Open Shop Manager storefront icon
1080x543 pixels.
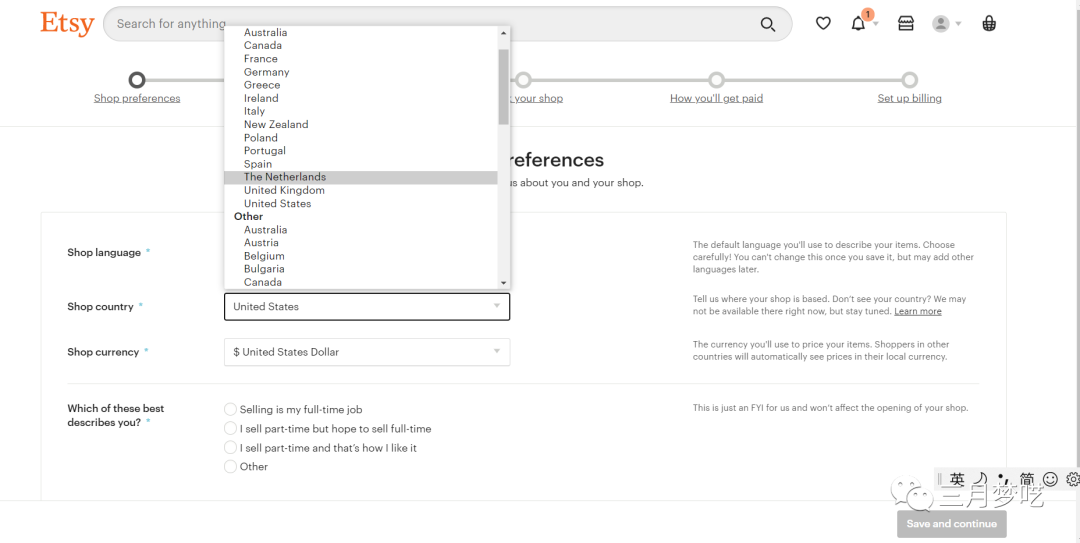pos(906,24)
